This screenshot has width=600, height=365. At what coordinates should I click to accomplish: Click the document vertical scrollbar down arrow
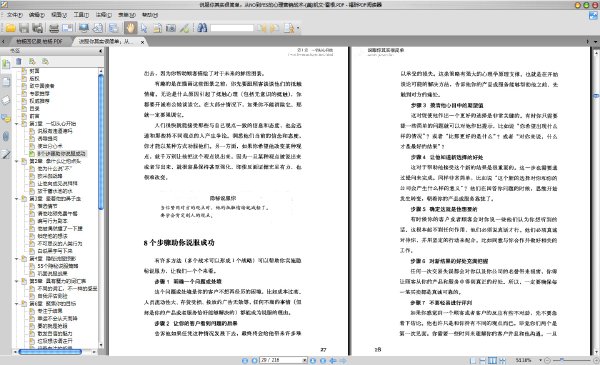pos(596,352)
